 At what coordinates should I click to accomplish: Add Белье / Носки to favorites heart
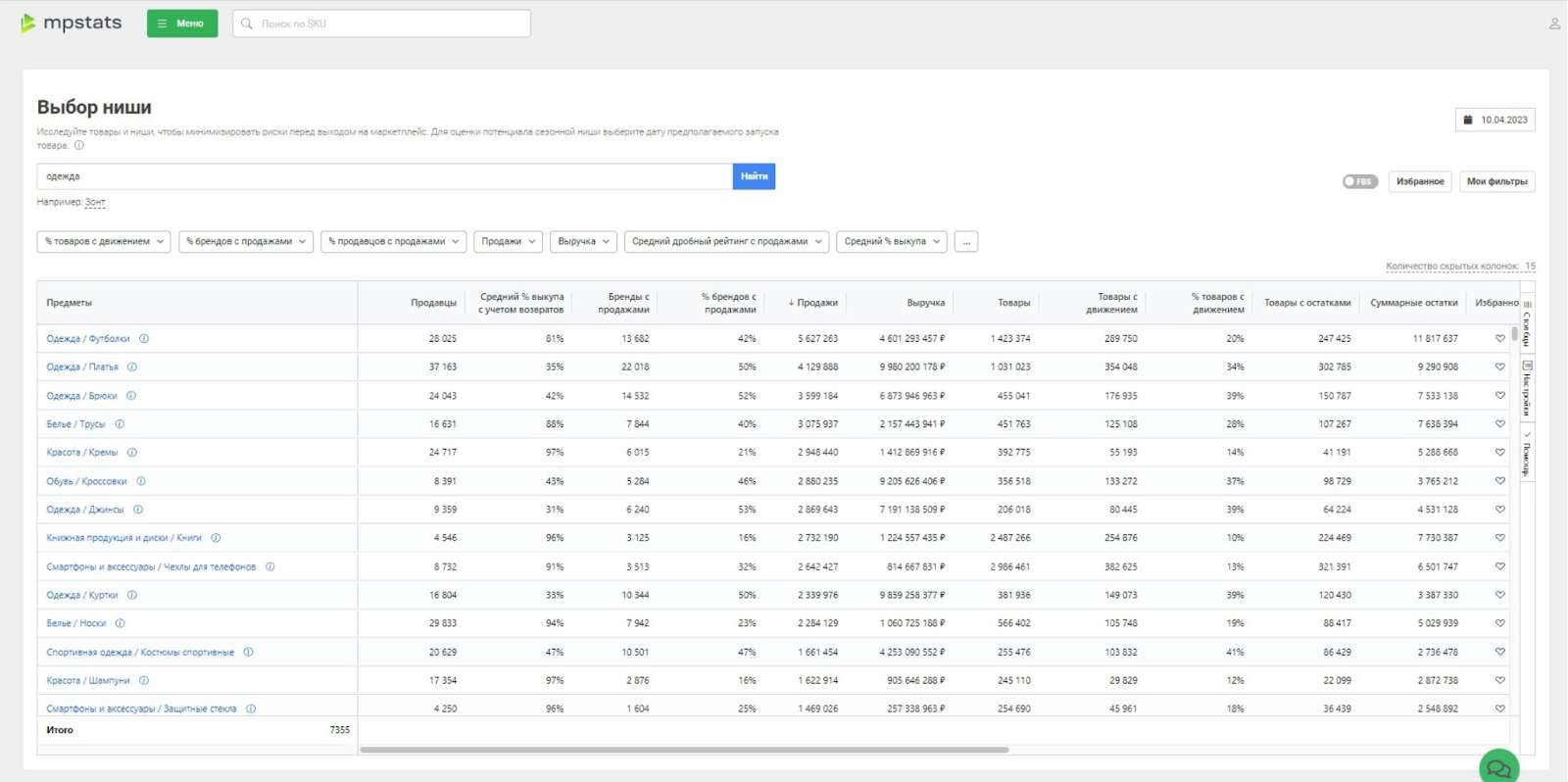[x=1499, y=623]
